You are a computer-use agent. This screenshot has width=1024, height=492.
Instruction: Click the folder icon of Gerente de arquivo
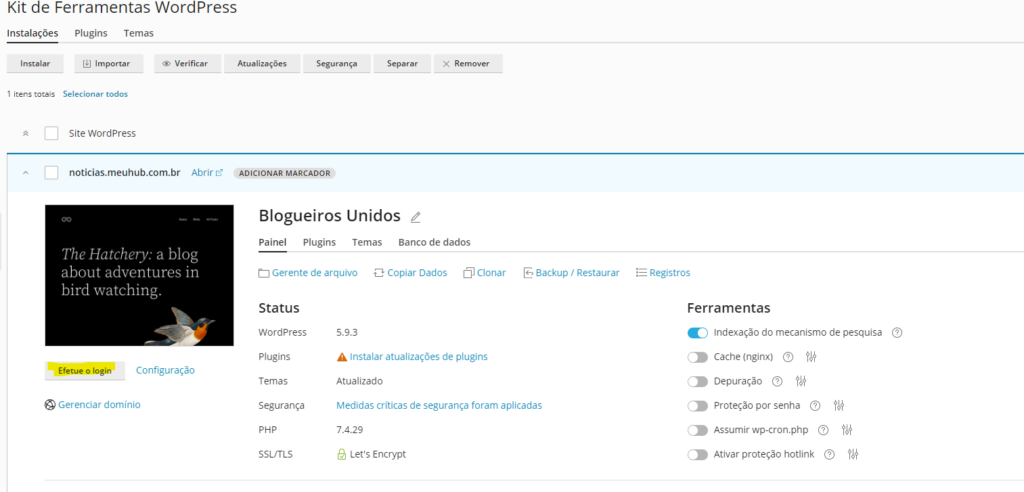(264, 273)
